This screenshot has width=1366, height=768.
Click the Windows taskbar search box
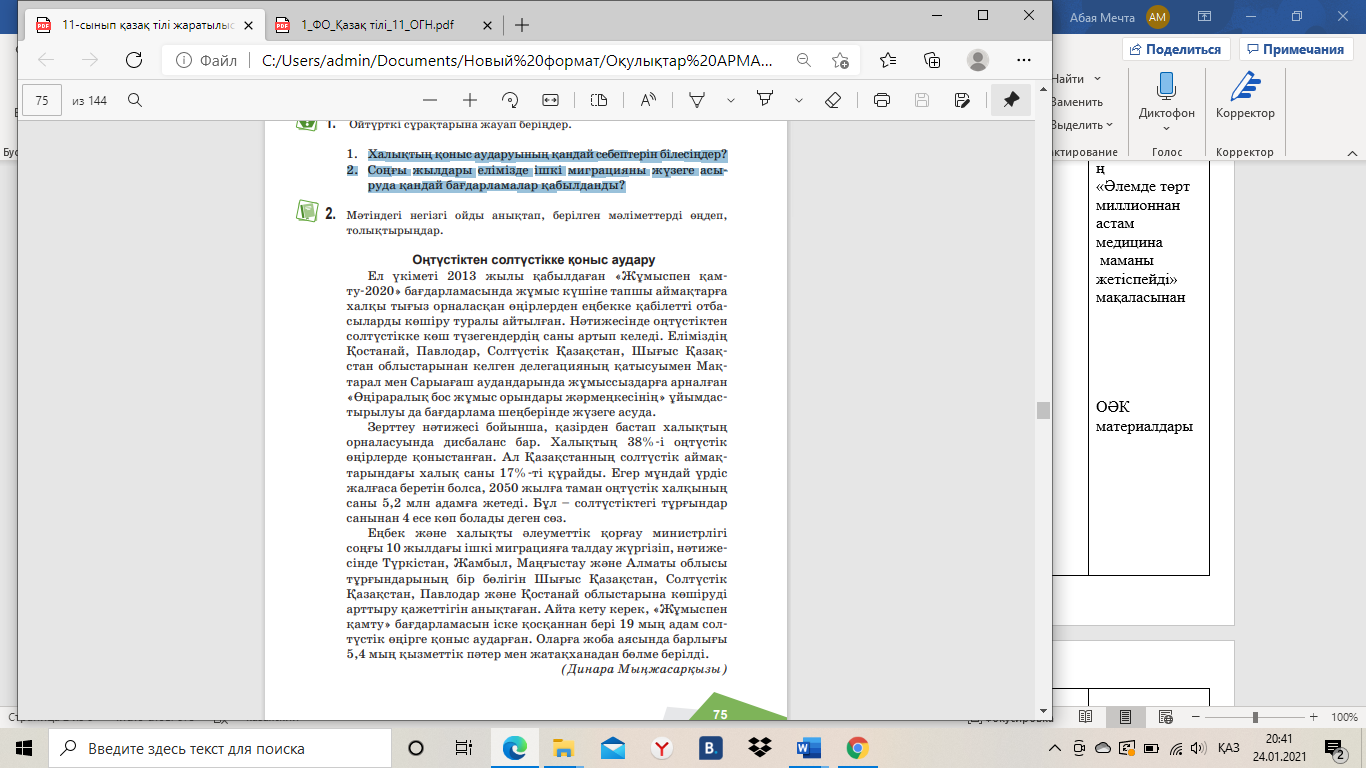pyautogui.click(x=221, y=748)
